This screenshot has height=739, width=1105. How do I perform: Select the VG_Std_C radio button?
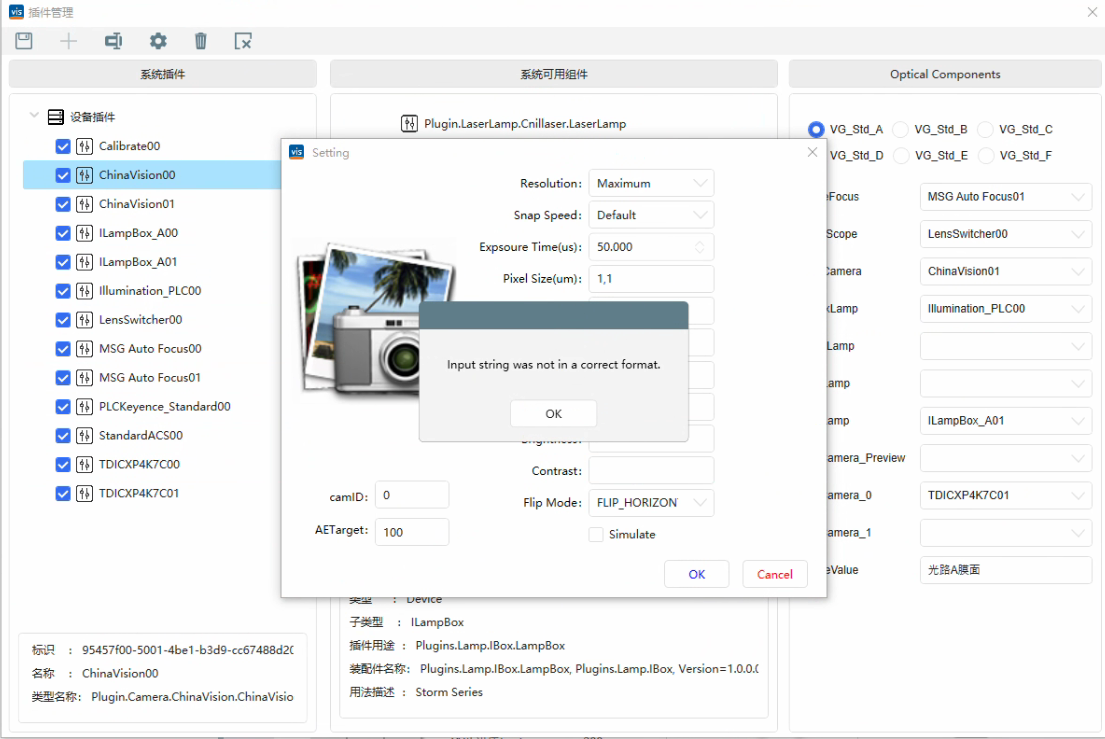pyautogui.click(x=985, y=129)
